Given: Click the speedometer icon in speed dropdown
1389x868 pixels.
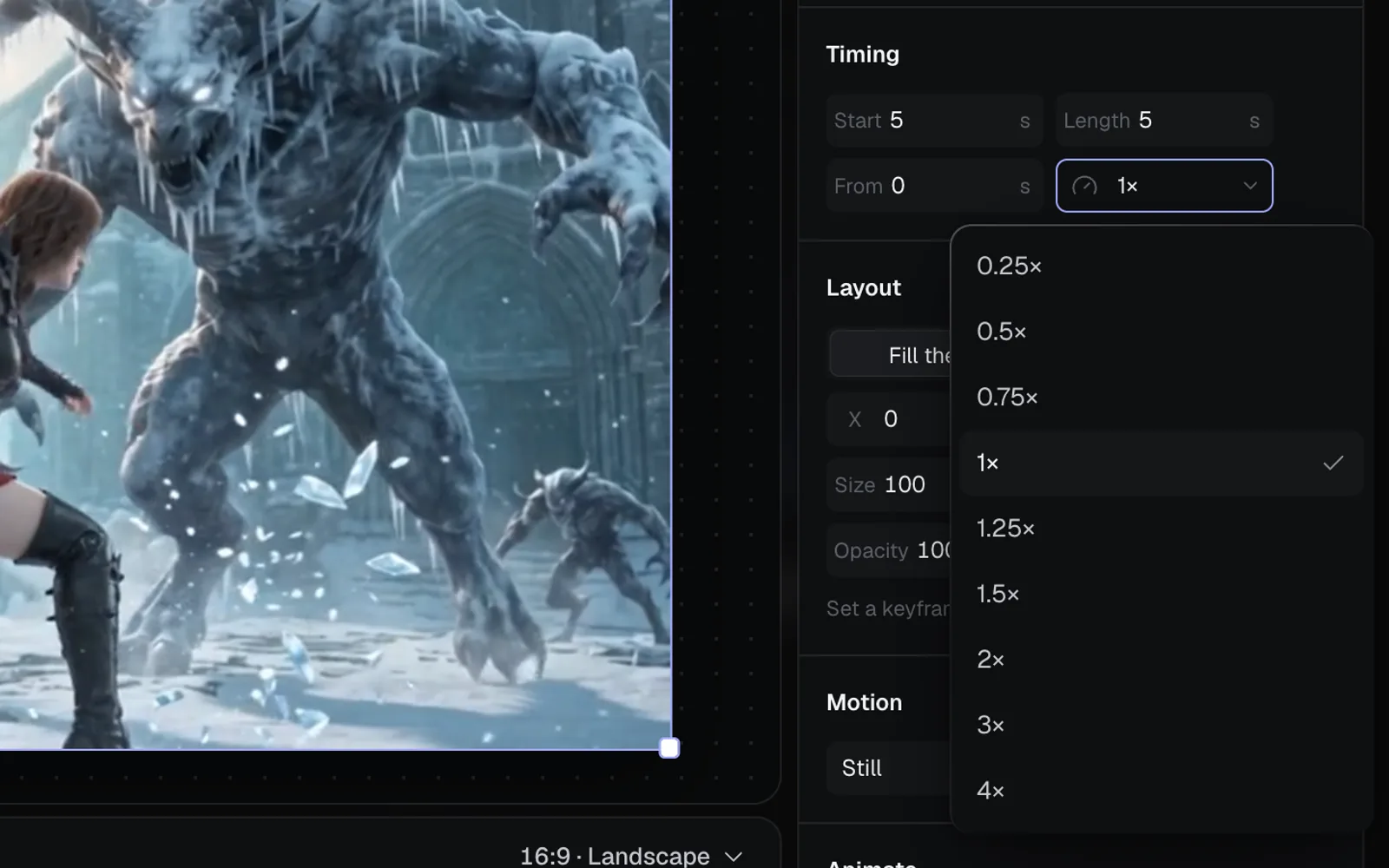Looking at the screenshot, I should (1084, 186).
